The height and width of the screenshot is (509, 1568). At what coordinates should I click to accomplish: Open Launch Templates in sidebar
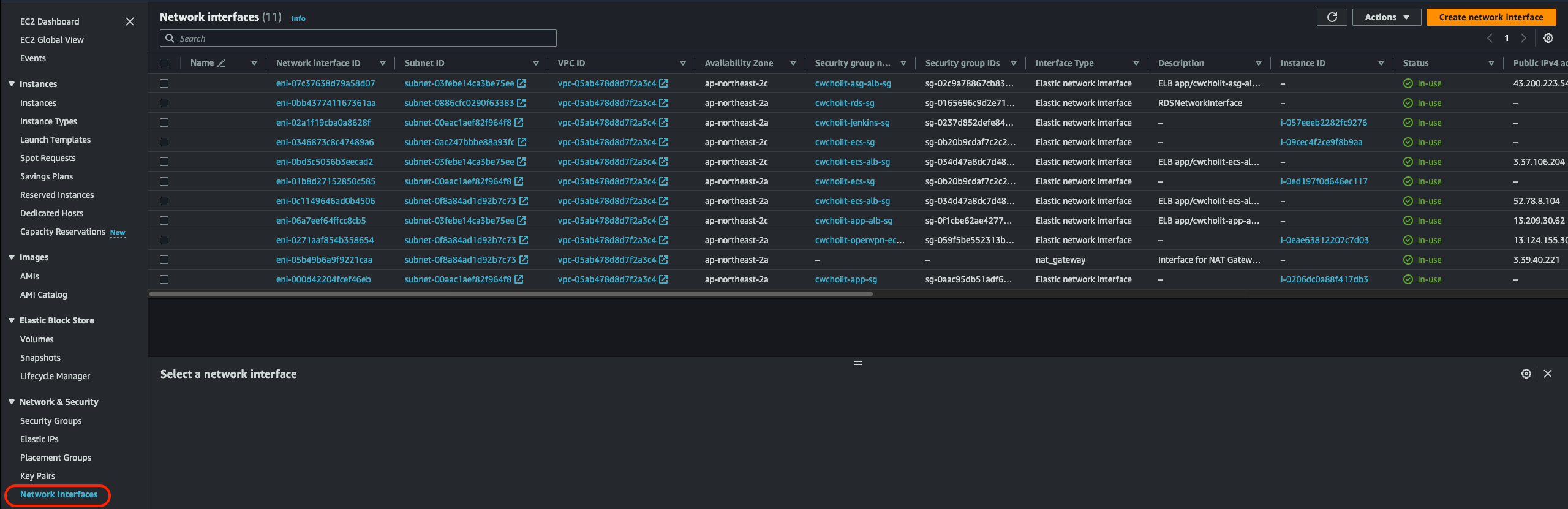tap(55, 140)
